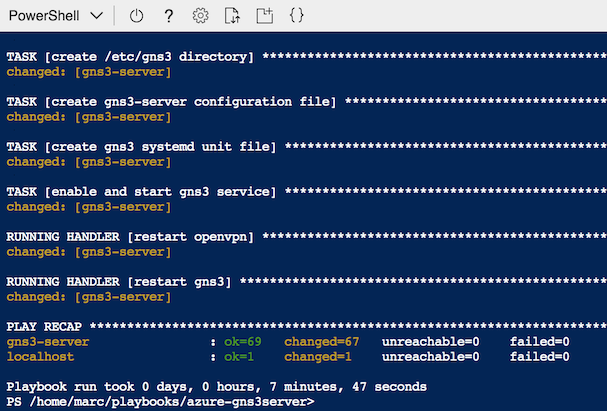Click 'changed: [gns3-server]' under restart openvpn
The image size is (607, 411).
(89, 252)
